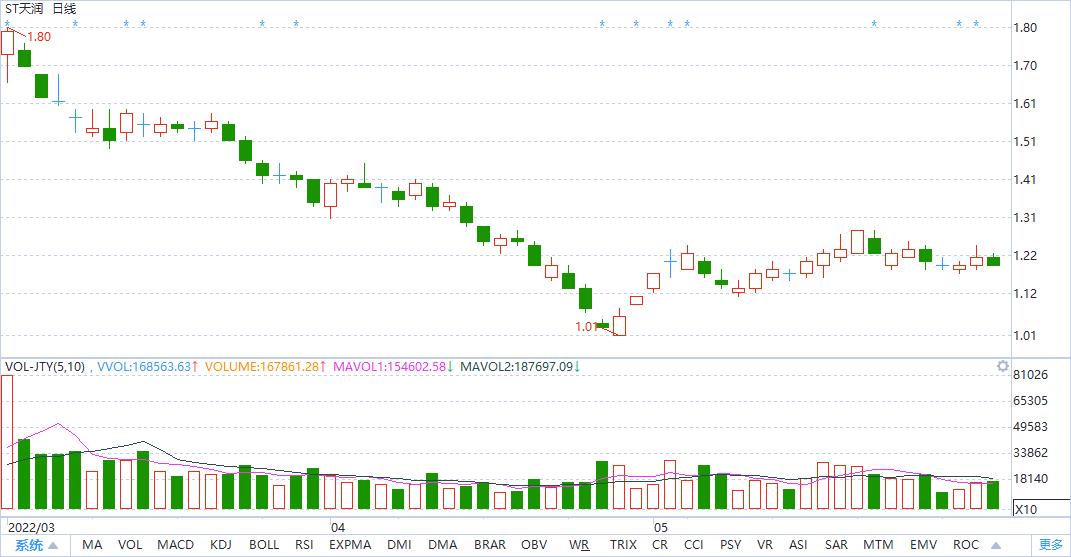Viewport: 1071px width, 557px height.
Task: Open the VR indicator
Action: point(765,545)
